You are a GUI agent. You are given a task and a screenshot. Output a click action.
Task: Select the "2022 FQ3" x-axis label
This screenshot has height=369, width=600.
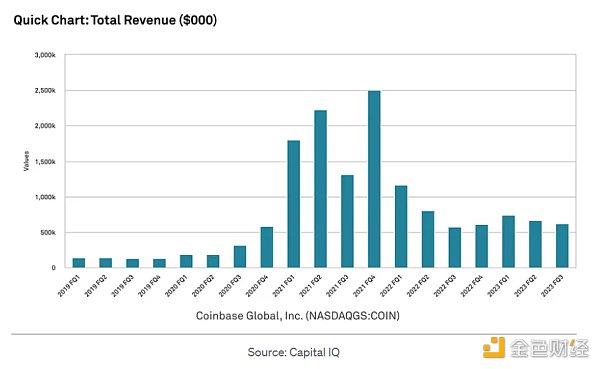(445, 286)
